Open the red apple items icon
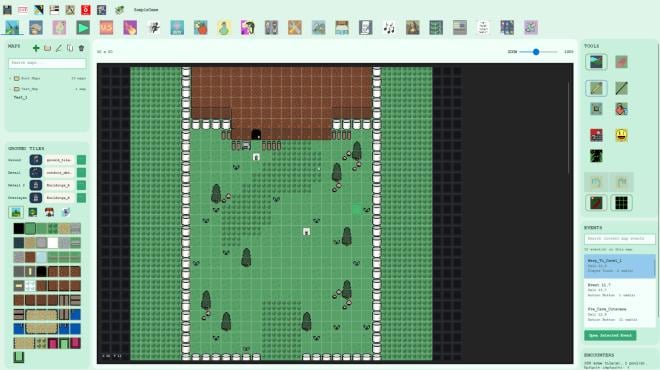Viewport: 660px width, 370px height. coord(201,28)
